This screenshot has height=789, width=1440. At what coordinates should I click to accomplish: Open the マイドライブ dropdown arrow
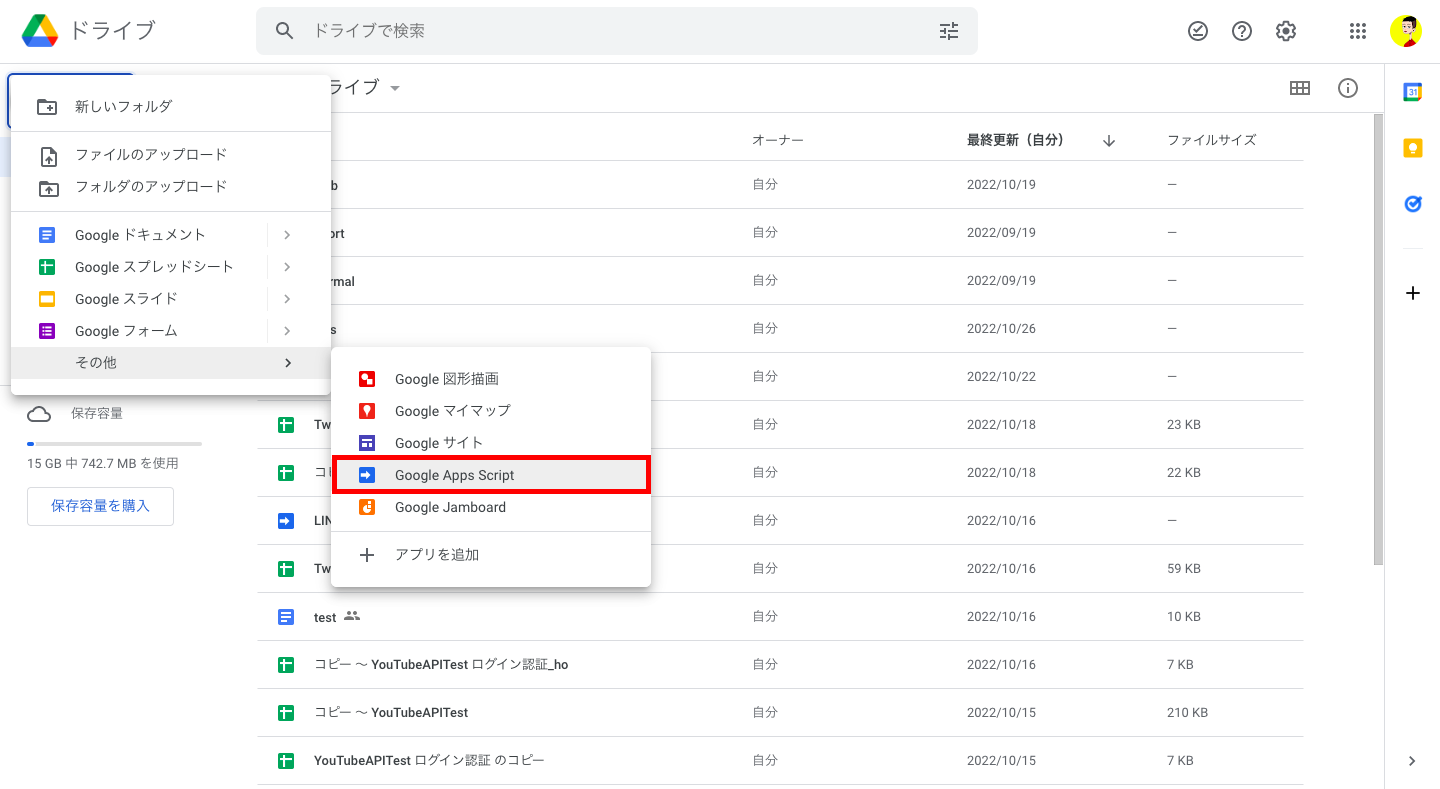(x=393, y=88)
